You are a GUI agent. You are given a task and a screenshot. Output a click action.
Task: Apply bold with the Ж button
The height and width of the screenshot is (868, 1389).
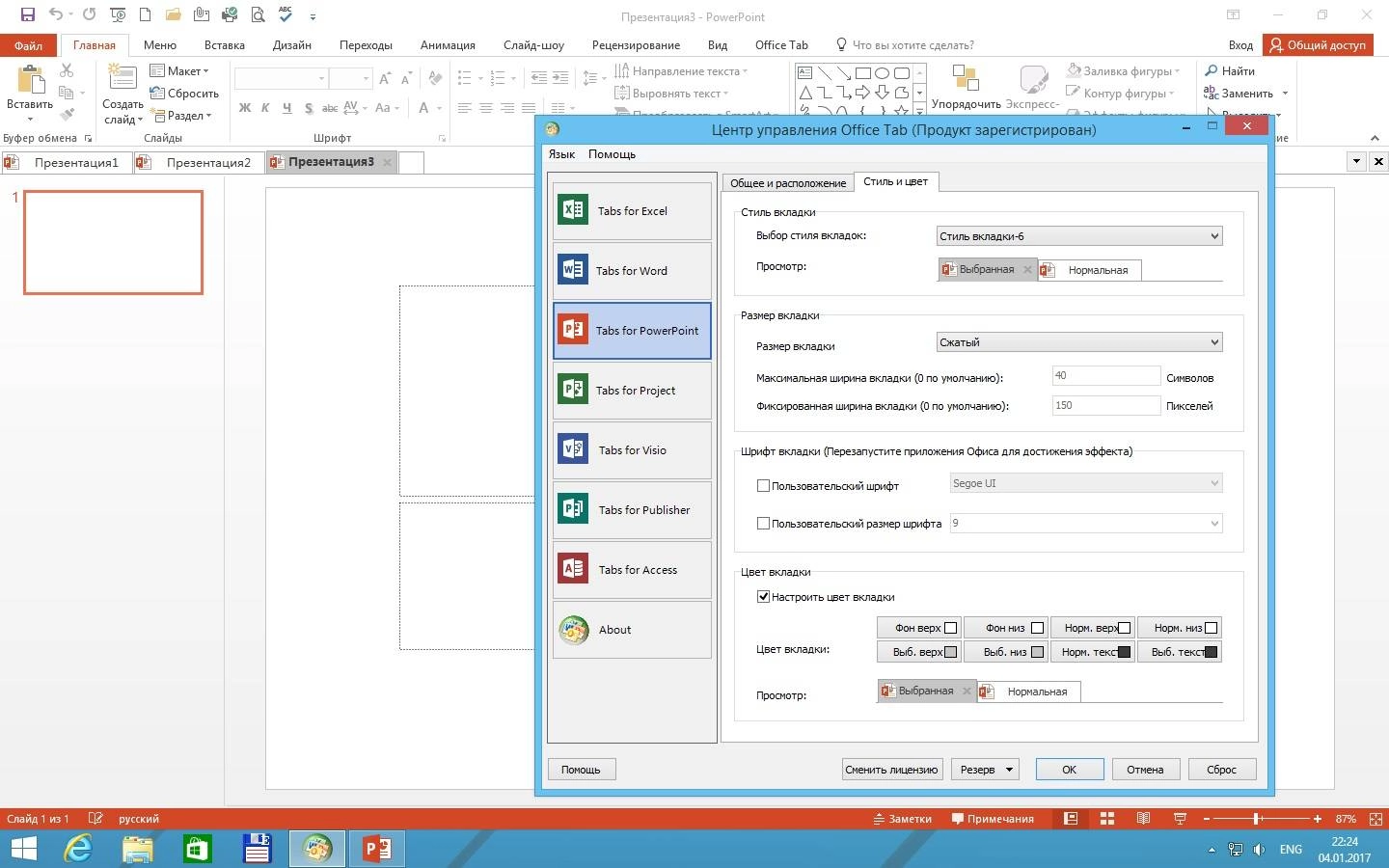pyautogui.click(x=245, y=107)
